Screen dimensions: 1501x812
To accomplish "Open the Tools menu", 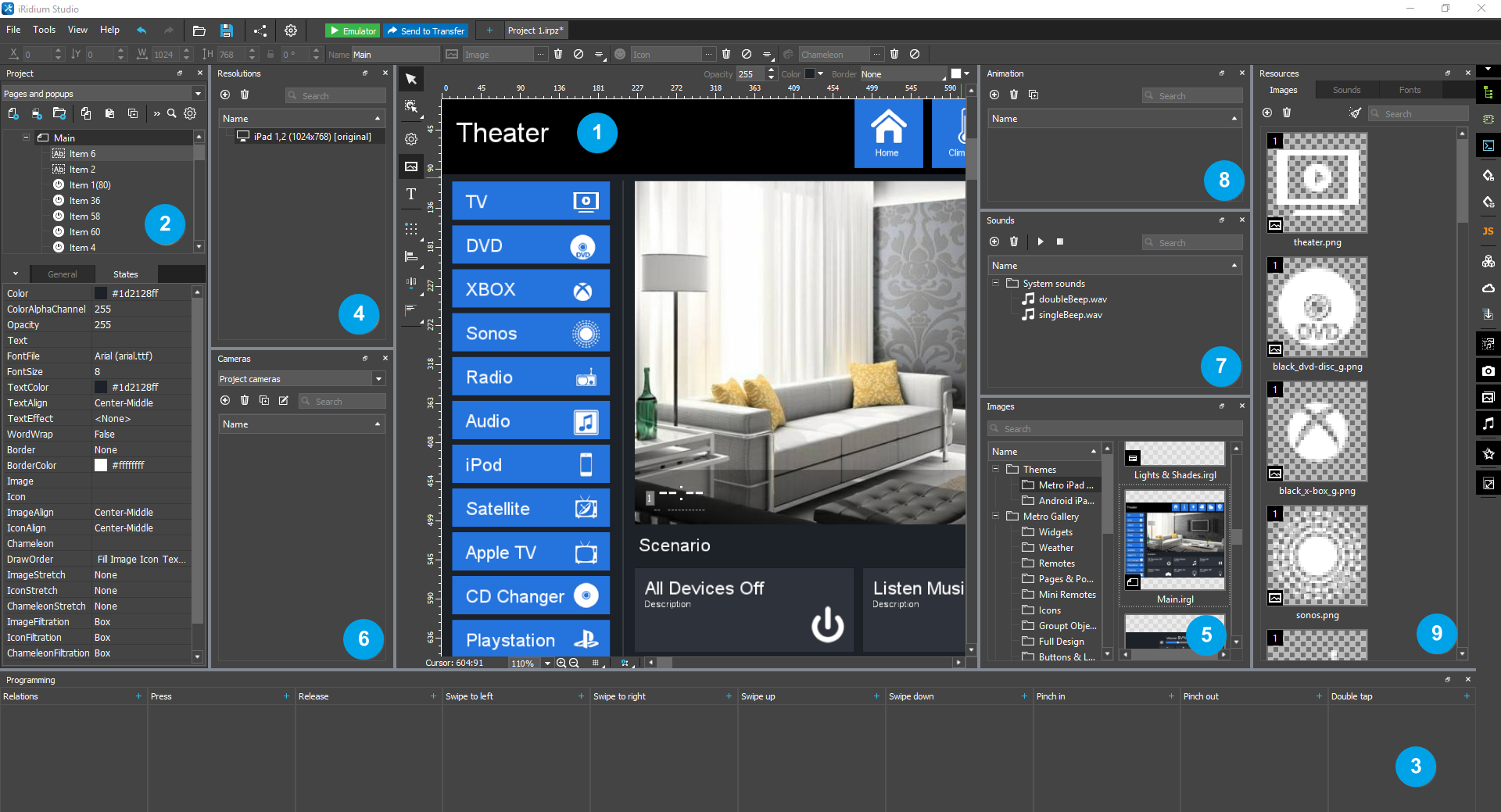I will tap(44, 30).
